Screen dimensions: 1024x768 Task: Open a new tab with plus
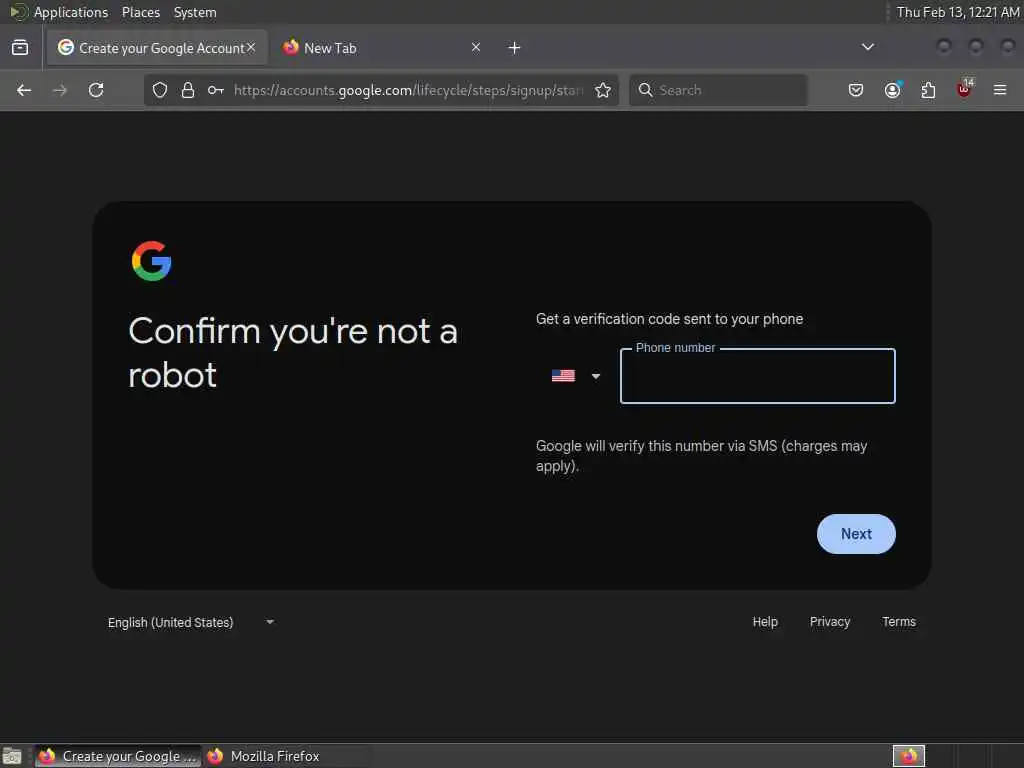(515, 48)
